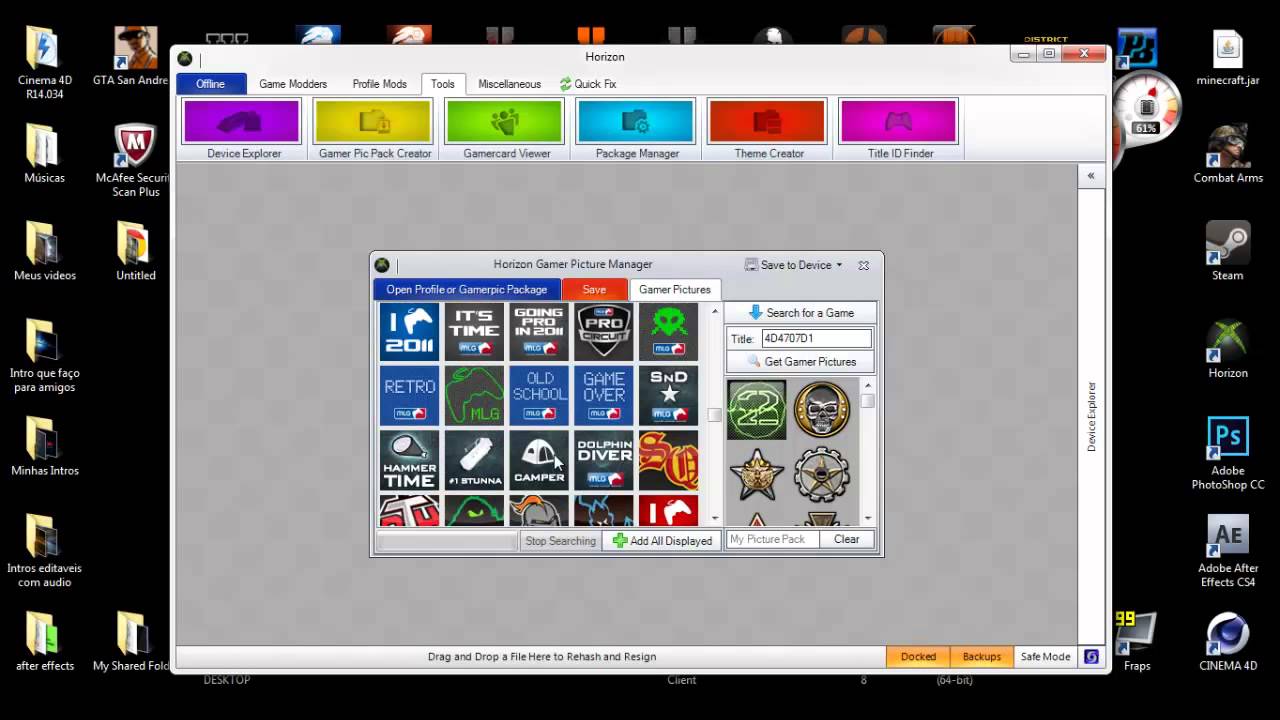
Task: Select the green pixel alien gamer picture
Action: tap(668, 332)
